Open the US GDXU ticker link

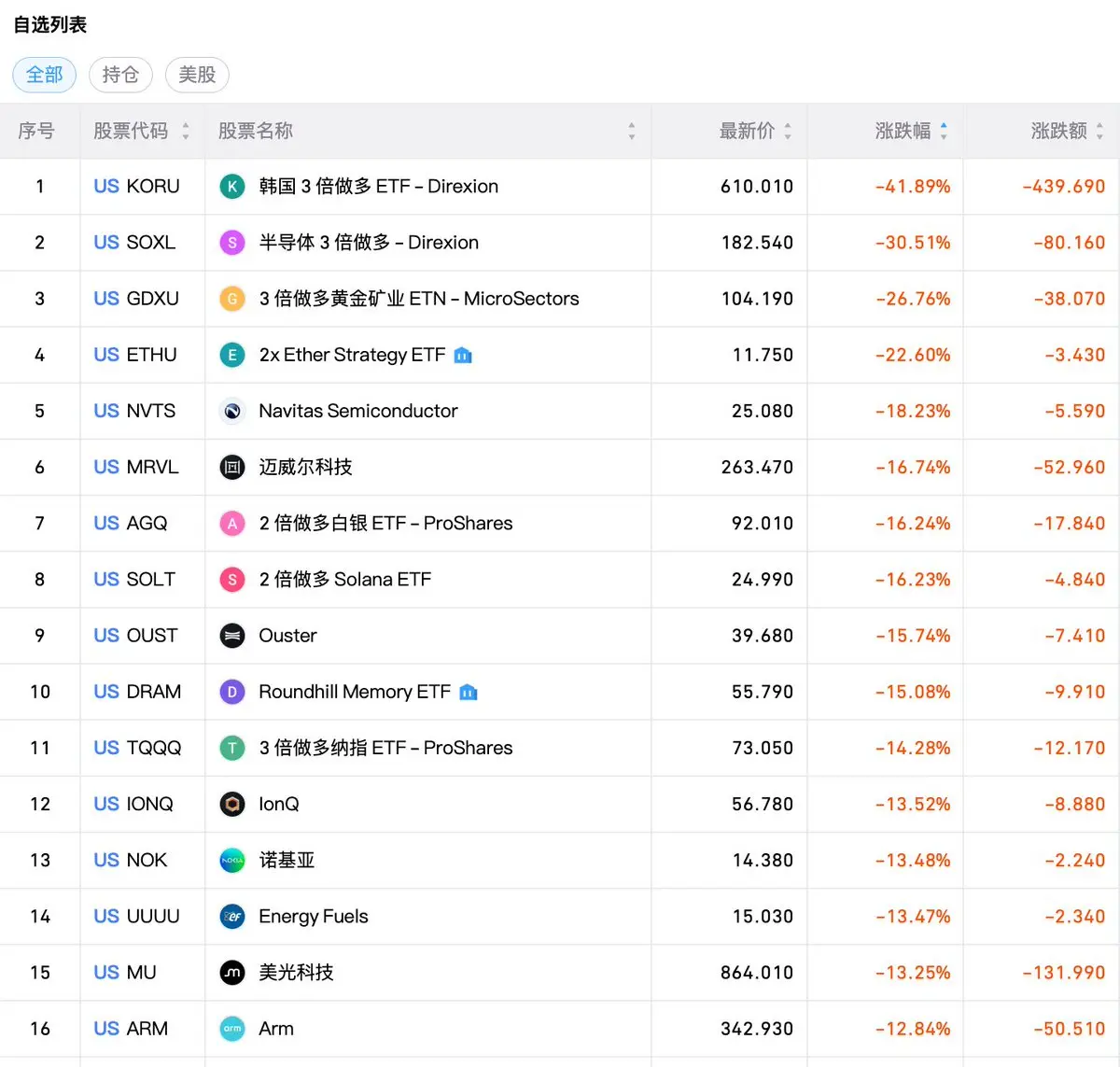click(136, 299)
